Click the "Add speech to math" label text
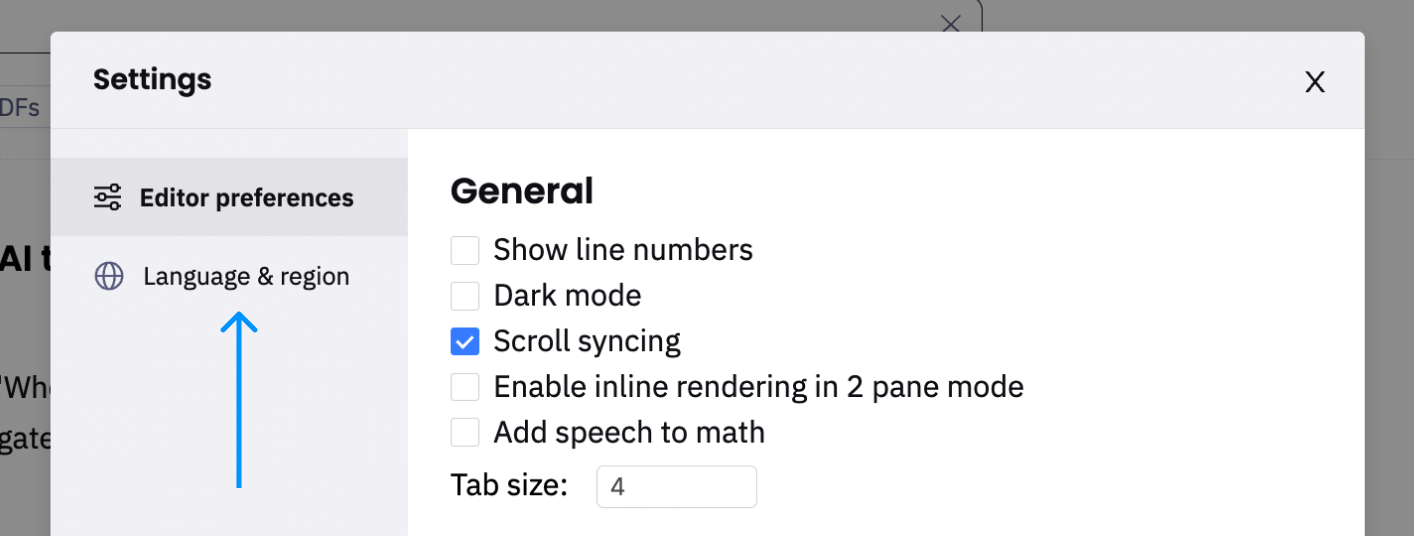Screen dimensions: 1414x536 [629, 432]
